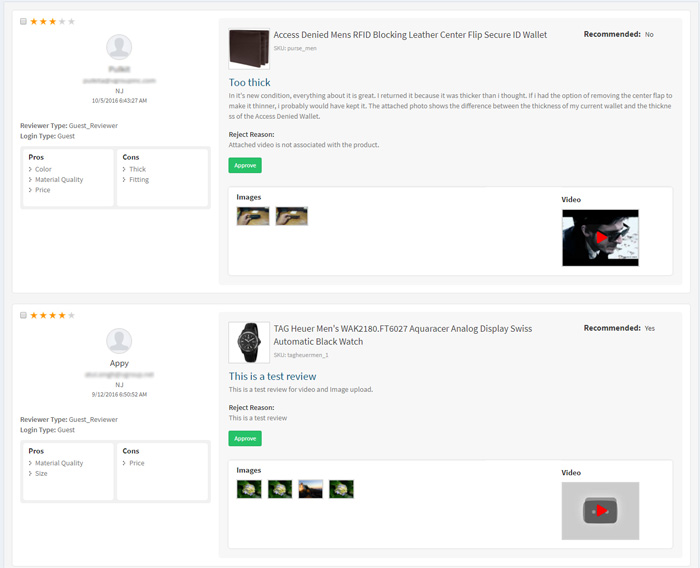
Task: Open the 'This is a test review' heading
Action: (x=272, y=376)
